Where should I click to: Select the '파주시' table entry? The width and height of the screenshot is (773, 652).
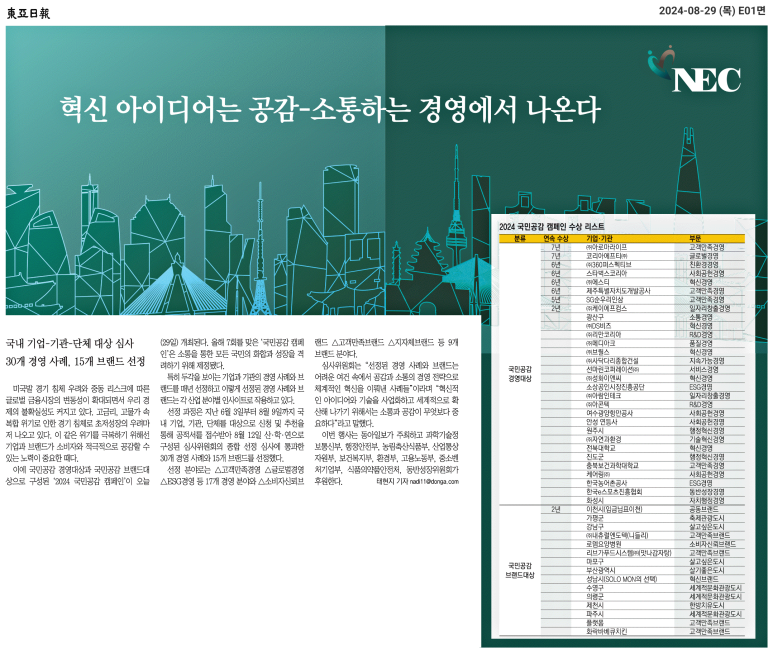pos(595,614)
